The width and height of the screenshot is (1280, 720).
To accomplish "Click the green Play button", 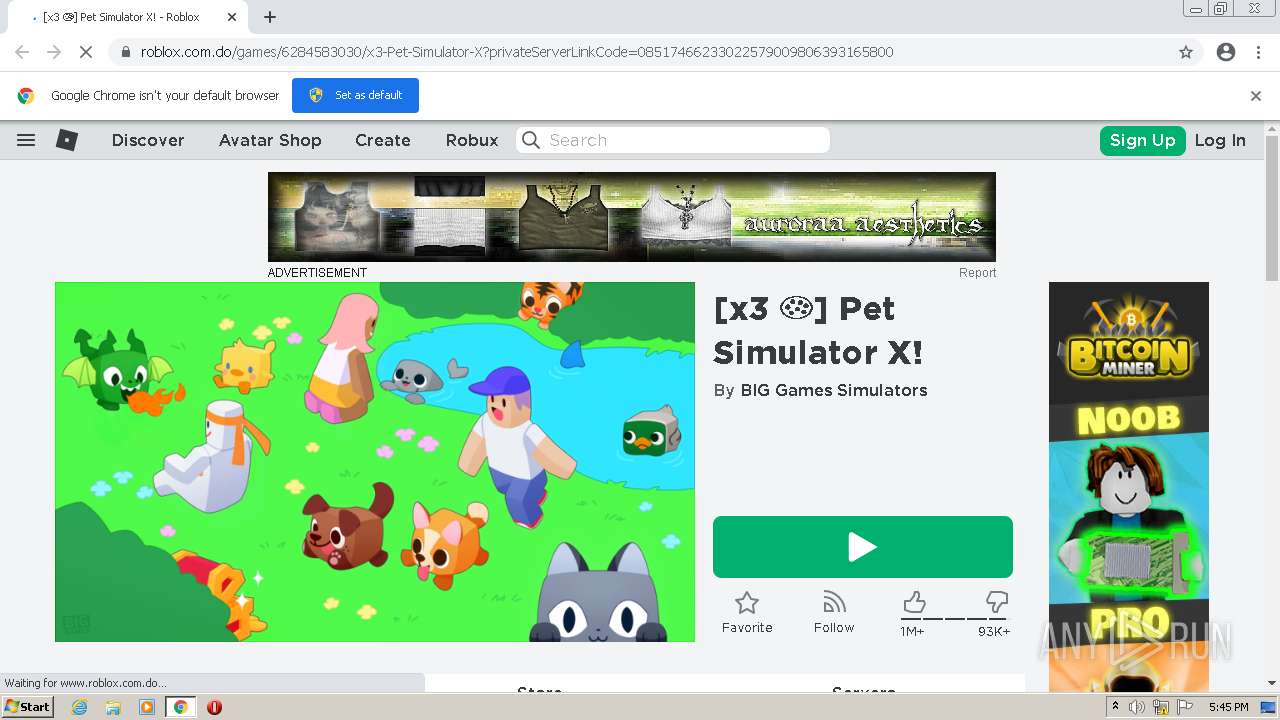I will pos(863,547).
